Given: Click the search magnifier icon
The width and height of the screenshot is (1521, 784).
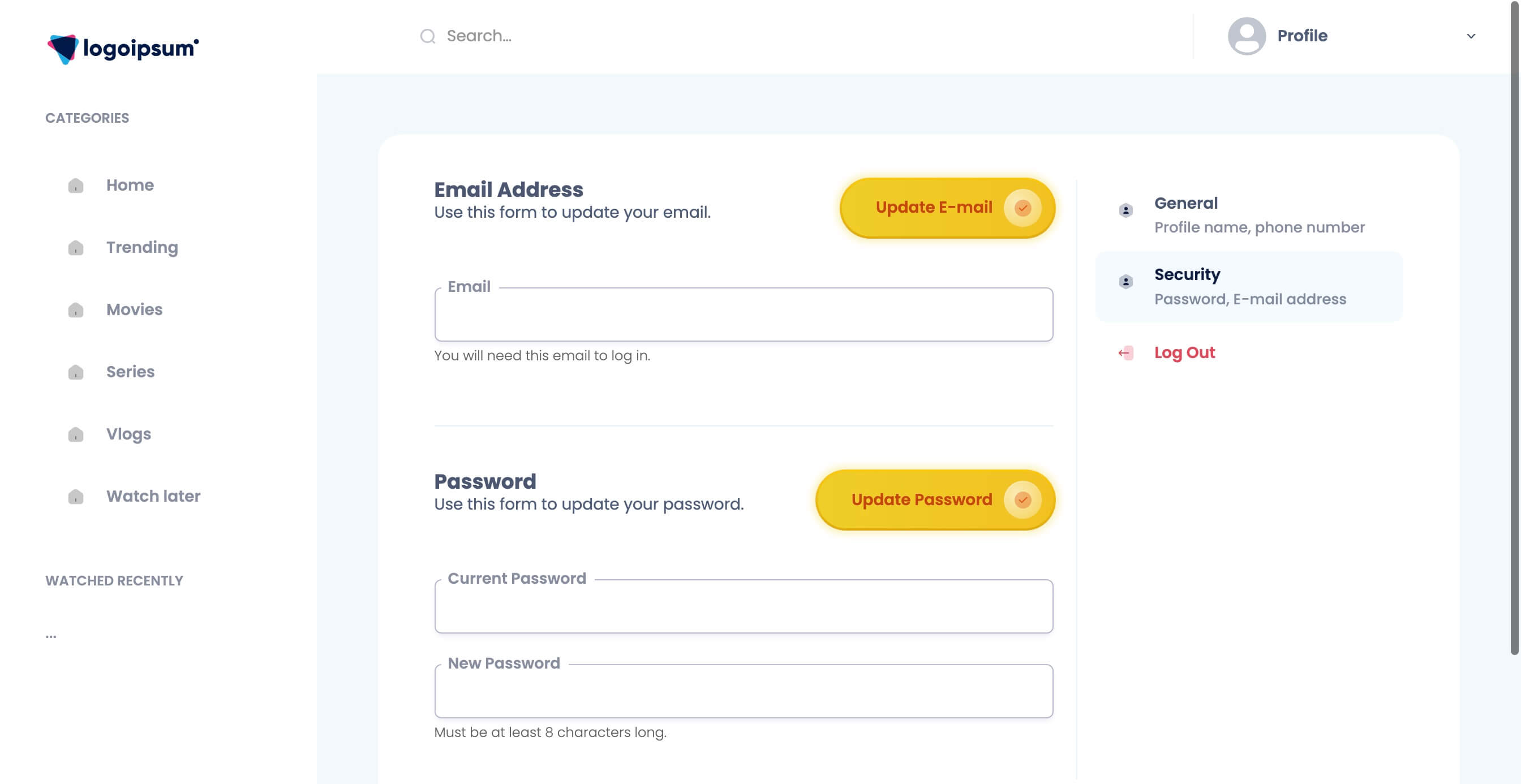Looking at the screenshot, I should [x=427, y=37].
